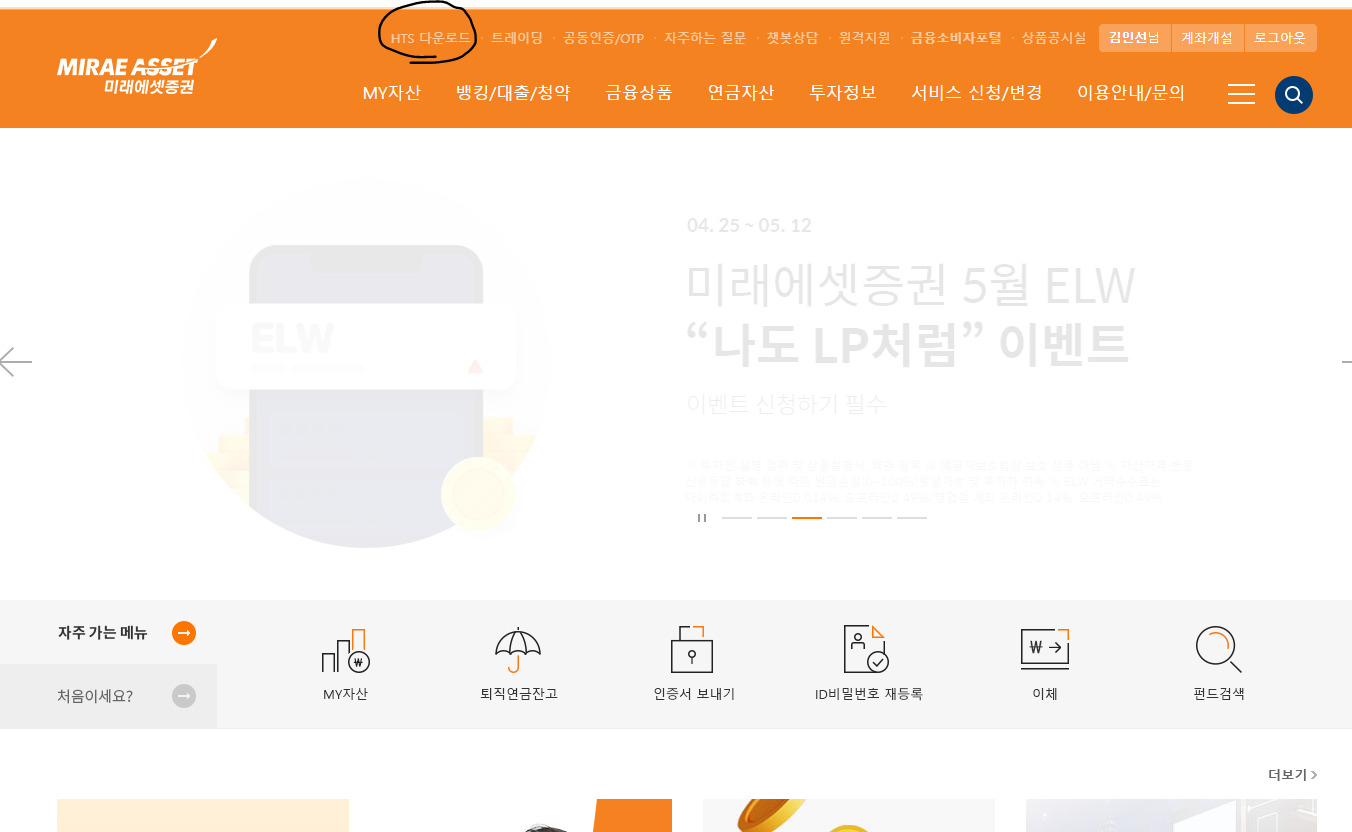Select the second banner slide indicator

pyautogui.click(x=772, y=518)
